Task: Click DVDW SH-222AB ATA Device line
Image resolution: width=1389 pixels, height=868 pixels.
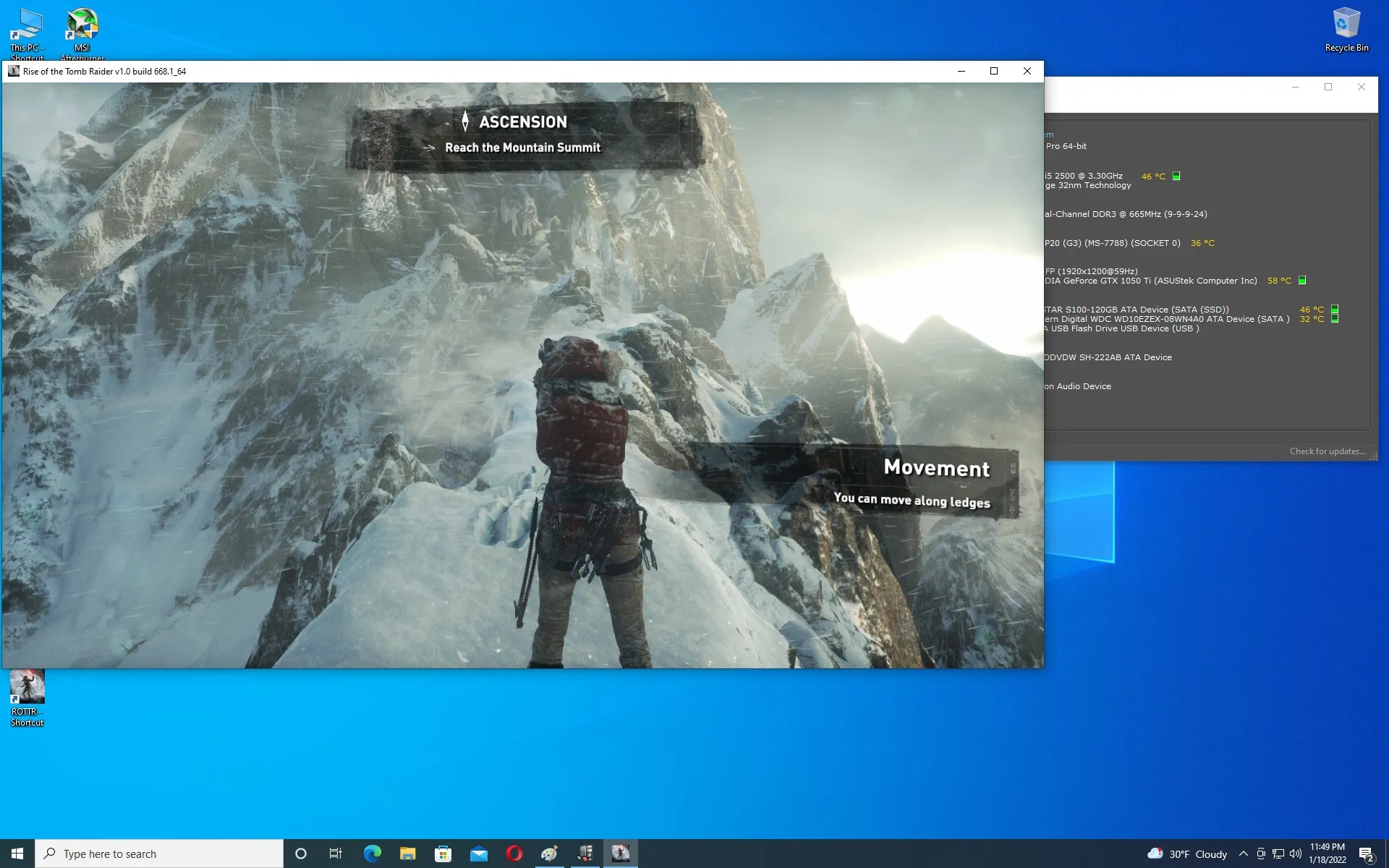Action: click(x=1108, y=357)
